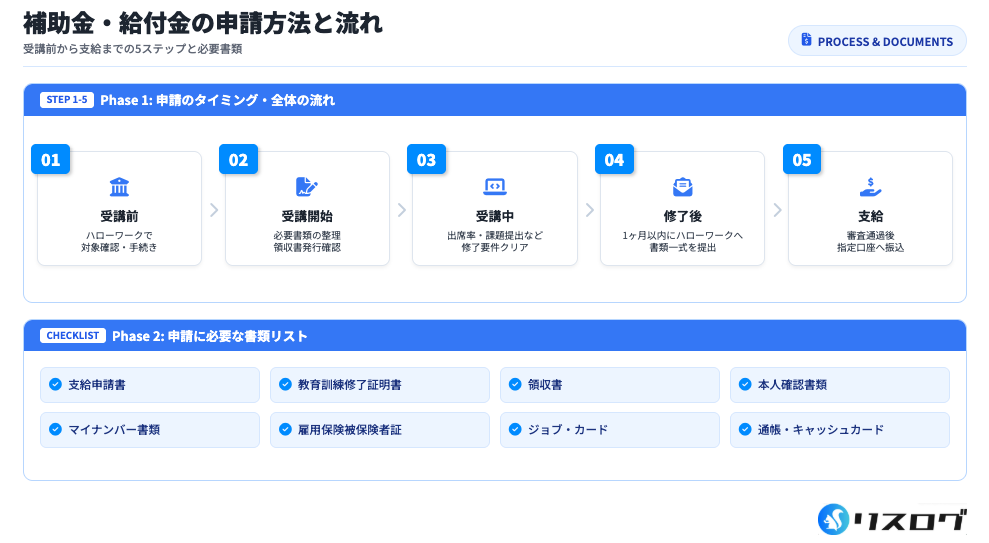Click the document icon in PROCESS & DOCUMENTS badge
The width and height of the screenshot is (989, 543).
pos(806,41)
